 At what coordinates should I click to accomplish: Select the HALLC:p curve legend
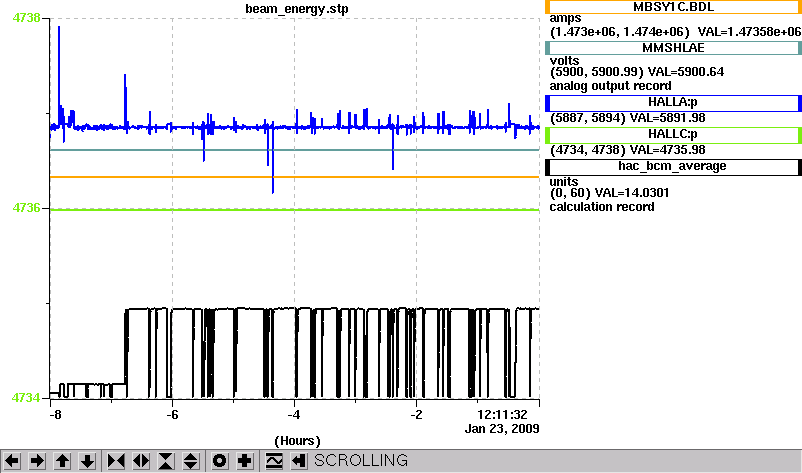pyautogui.click(x=673, y=135)
